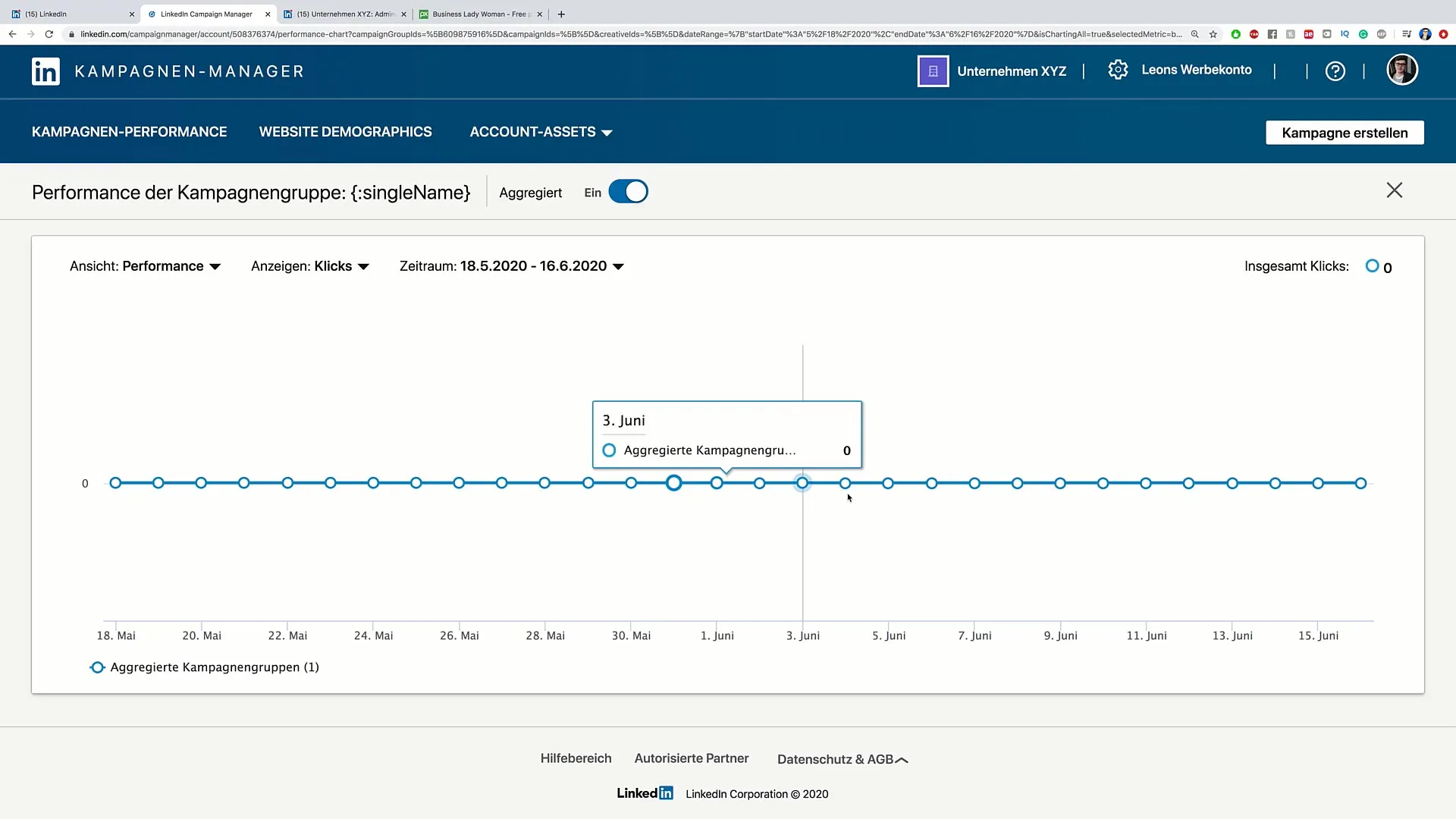Click the 1. Juni axis label

[717, 635]
